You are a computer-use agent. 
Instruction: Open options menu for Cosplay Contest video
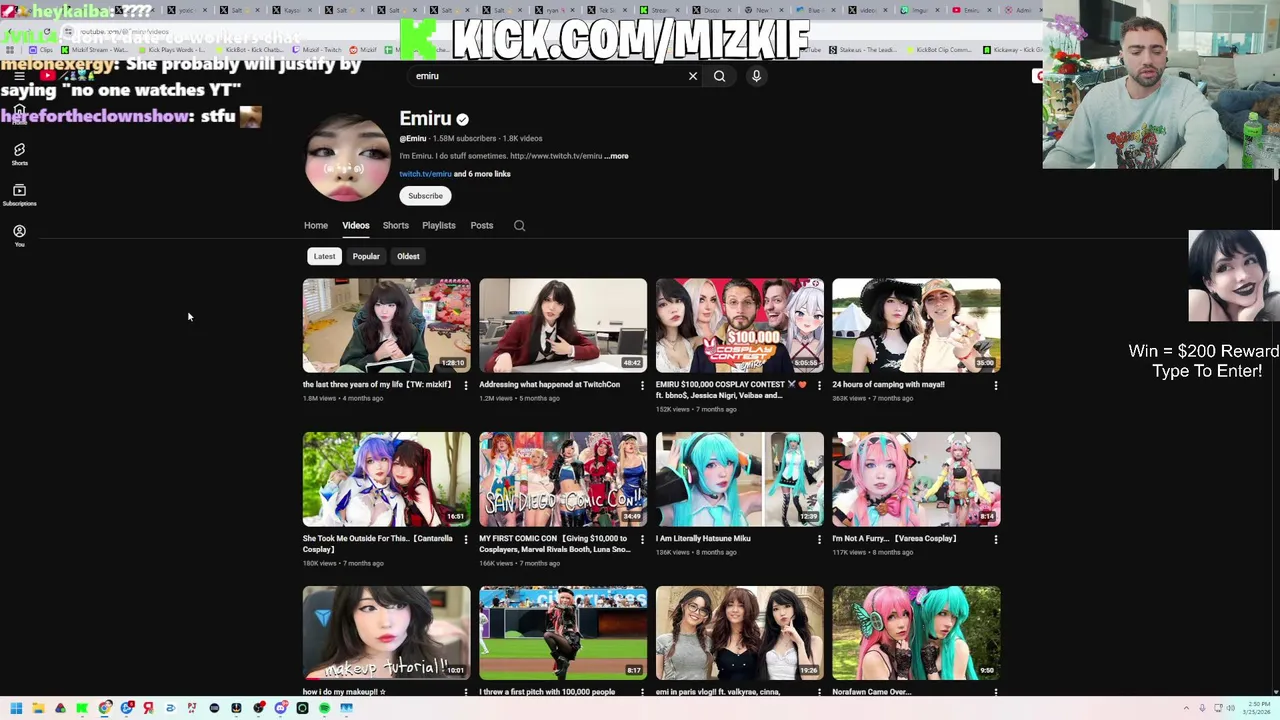(819, 385)
